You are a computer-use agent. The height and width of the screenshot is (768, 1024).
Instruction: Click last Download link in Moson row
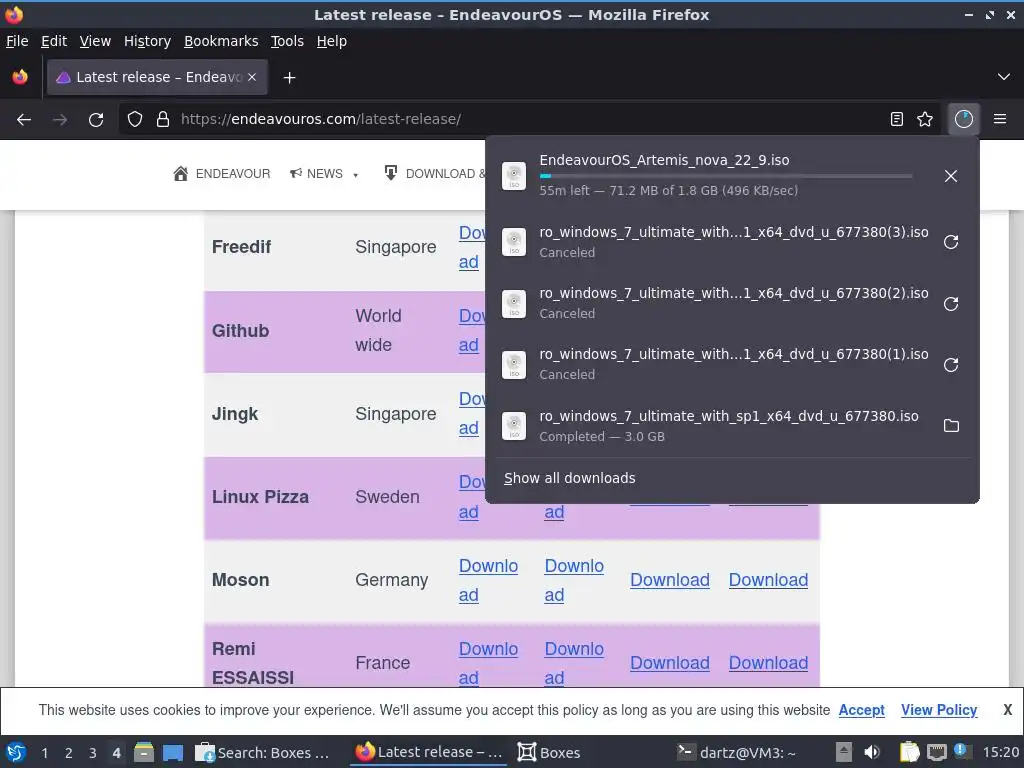point(768,580)
